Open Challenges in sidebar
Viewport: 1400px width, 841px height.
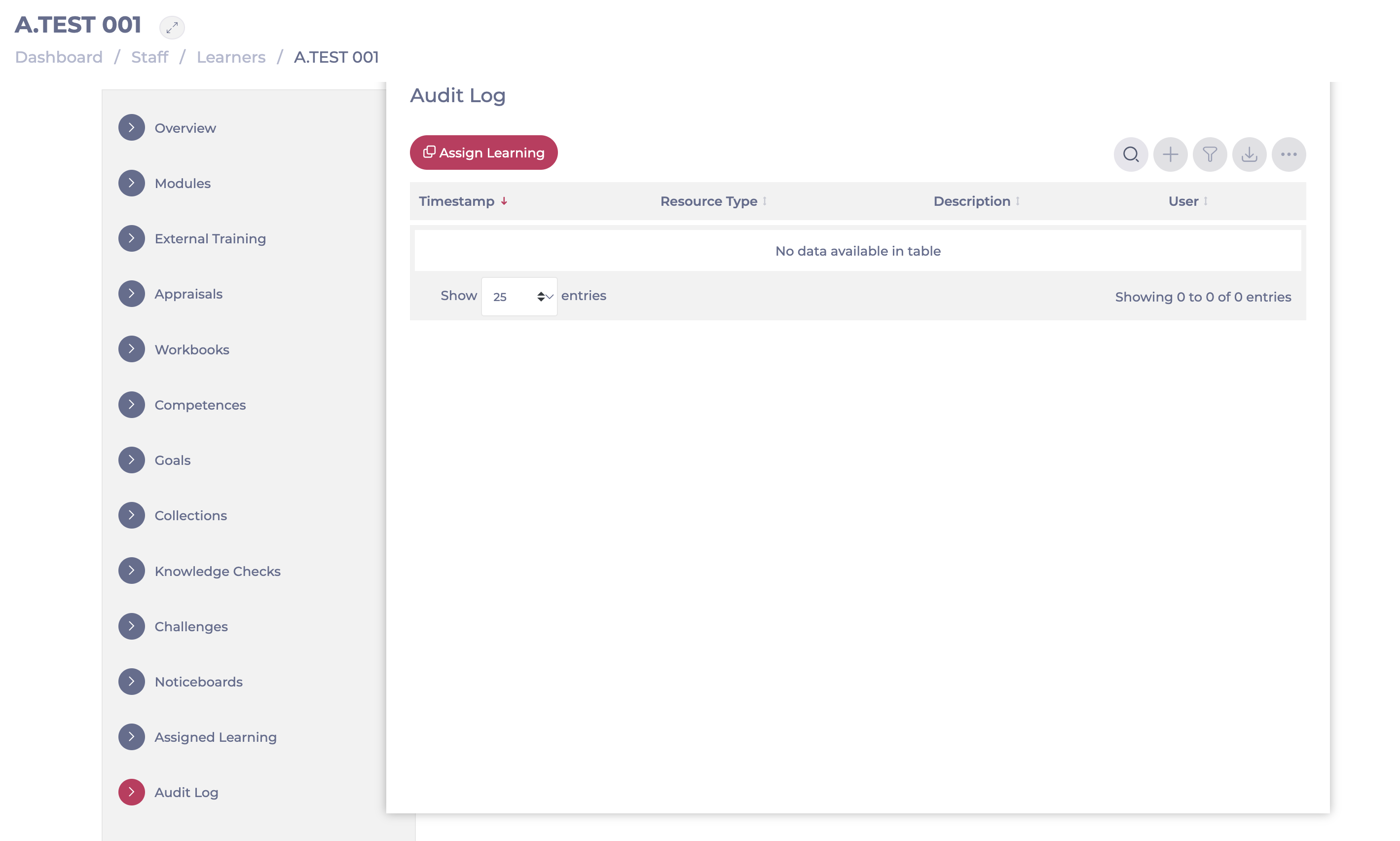[x=191, y=627]
